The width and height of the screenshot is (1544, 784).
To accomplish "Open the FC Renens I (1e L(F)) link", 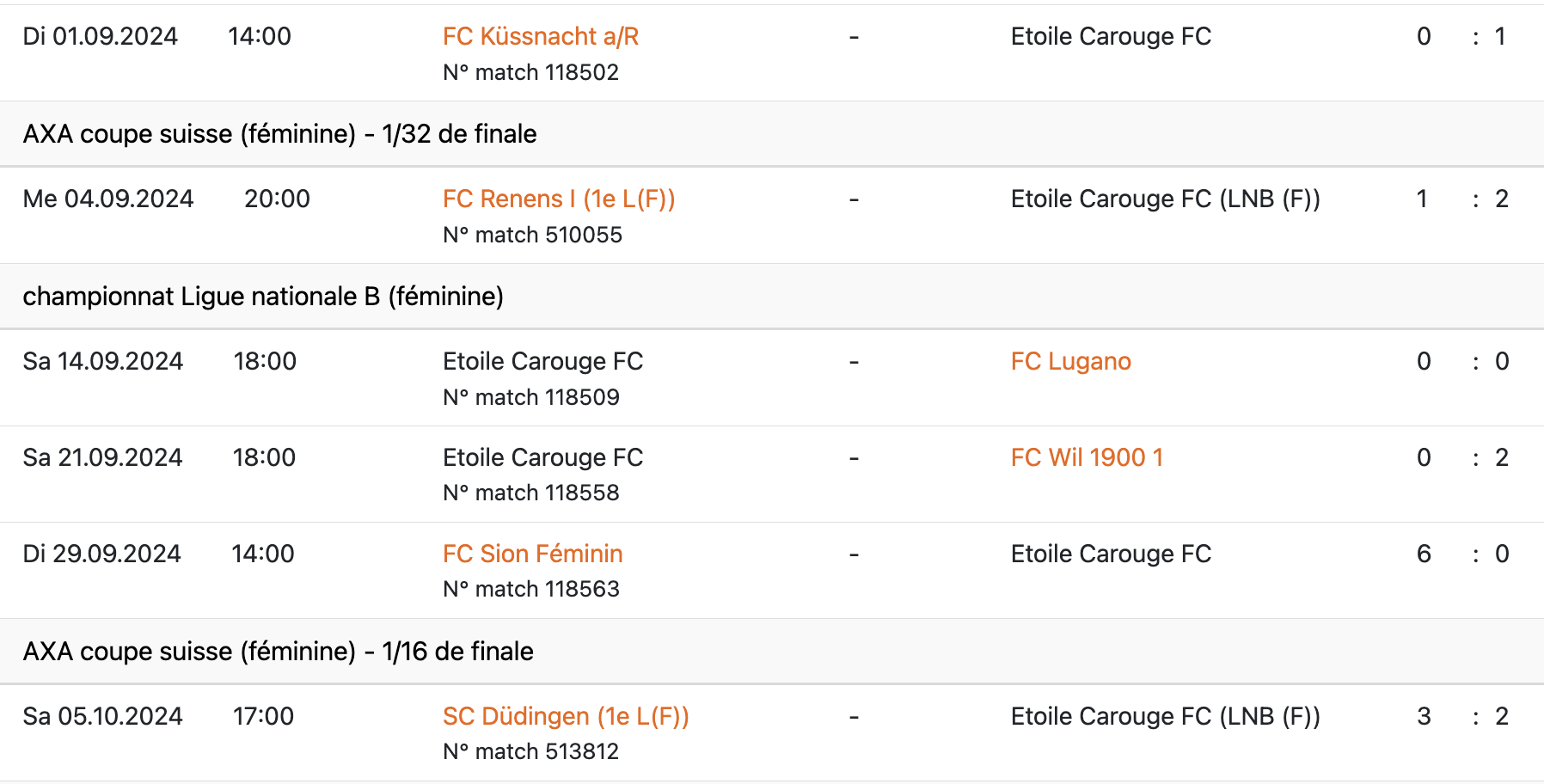I will pyautogui.click(x=558, y=199).
